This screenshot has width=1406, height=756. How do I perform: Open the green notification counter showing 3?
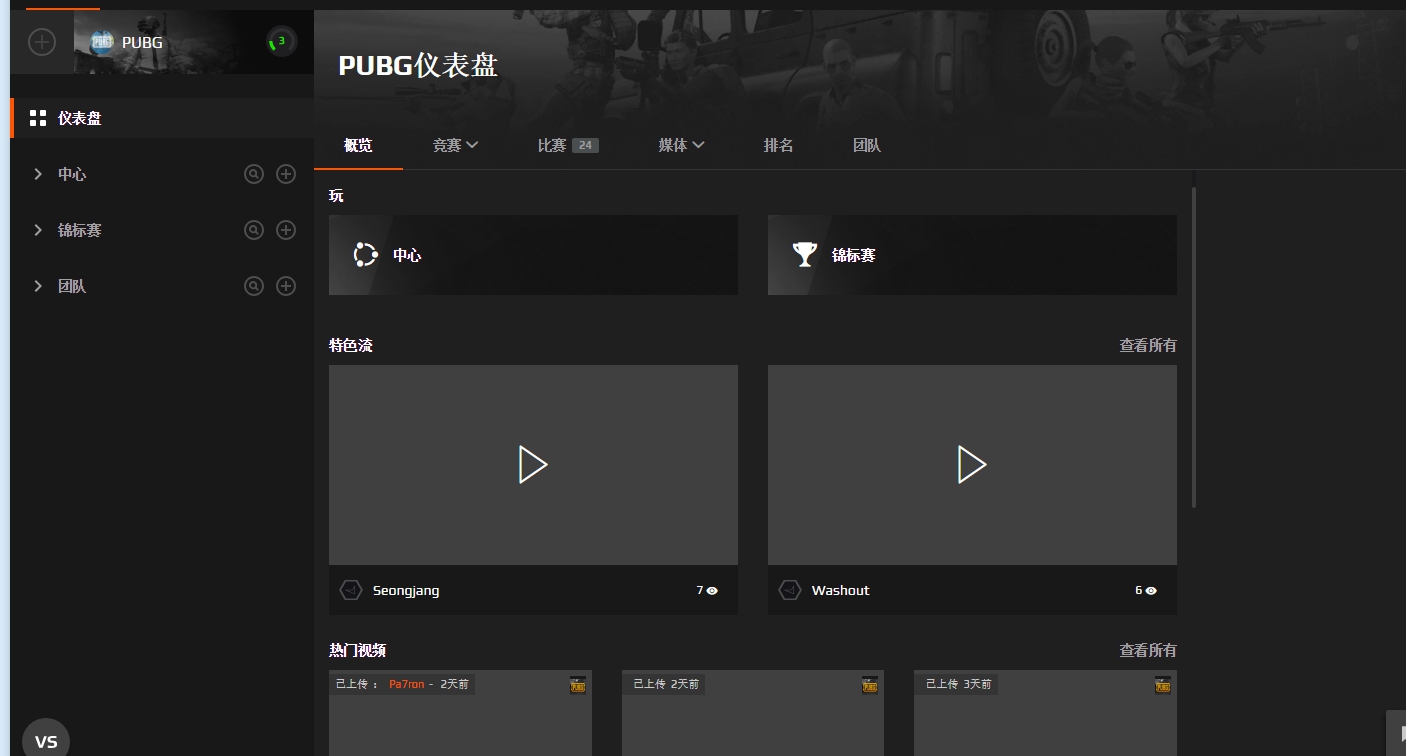[281, 42]
